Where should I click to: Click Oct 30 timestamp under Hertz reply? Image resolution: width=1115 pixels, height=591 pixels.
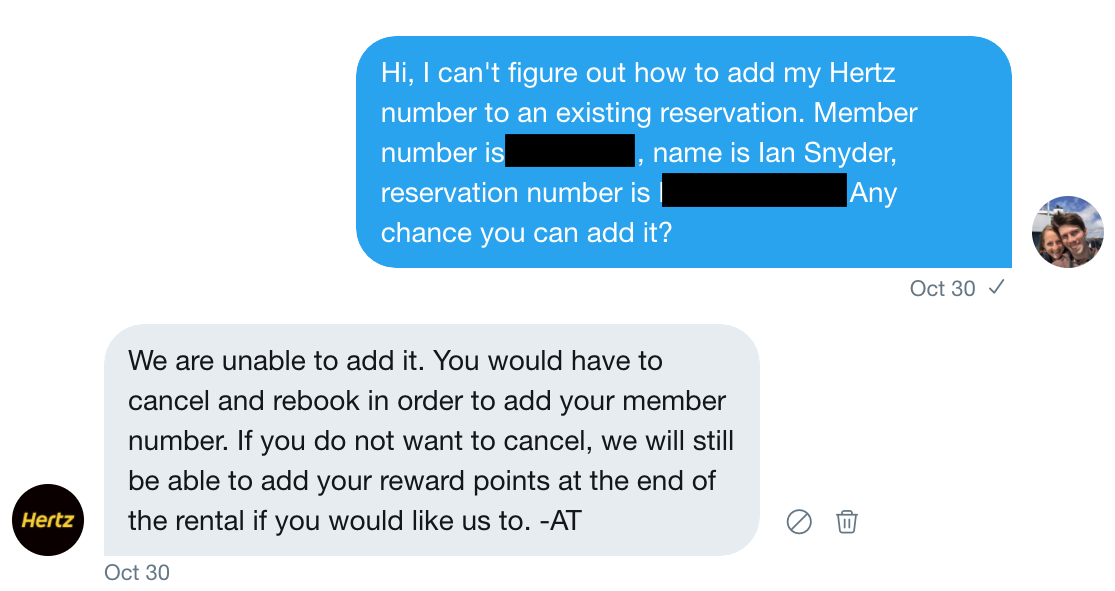(137, 573)
